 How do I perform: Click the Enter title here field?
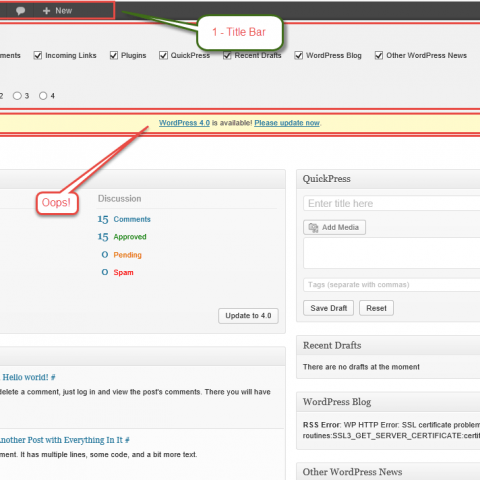coord(392,203)
